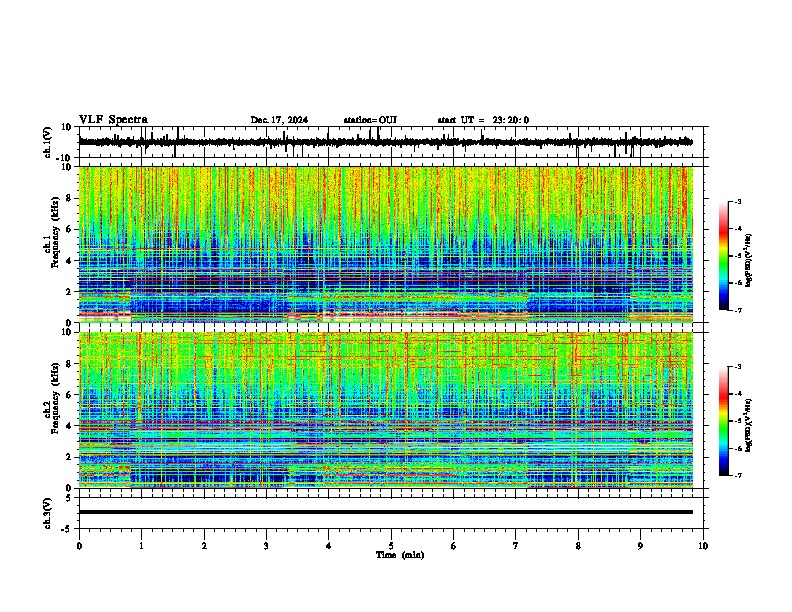Click the ch.2 "Frequency (kHz)" axis label

click(55, 398)
